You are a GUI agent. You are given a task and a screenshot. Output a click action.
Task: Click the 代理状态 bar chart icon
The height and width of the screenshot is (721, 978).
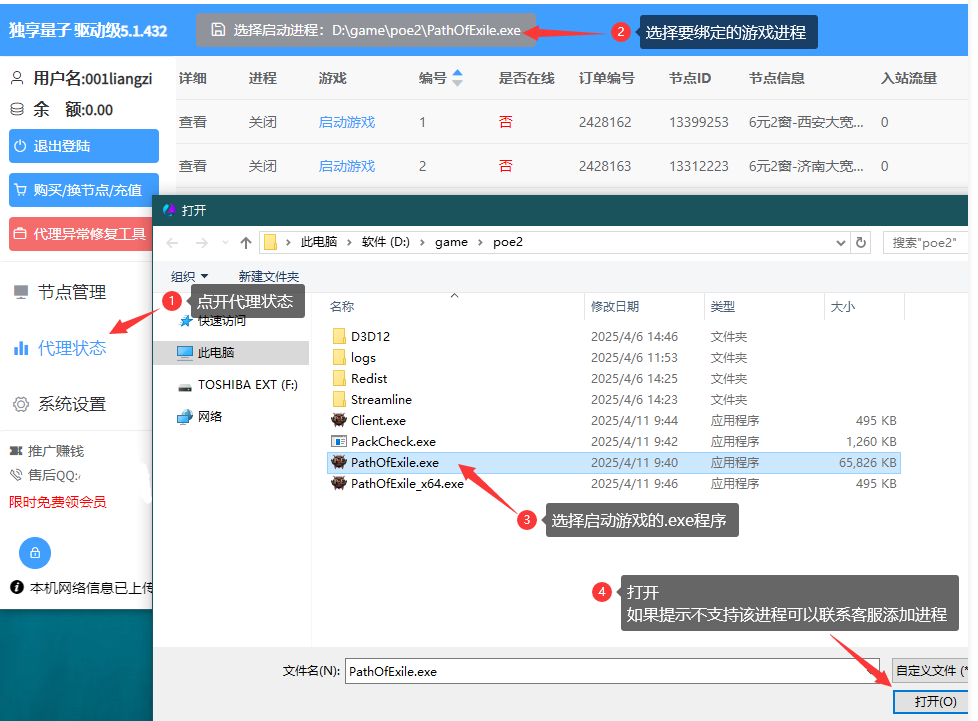point(21,348)
